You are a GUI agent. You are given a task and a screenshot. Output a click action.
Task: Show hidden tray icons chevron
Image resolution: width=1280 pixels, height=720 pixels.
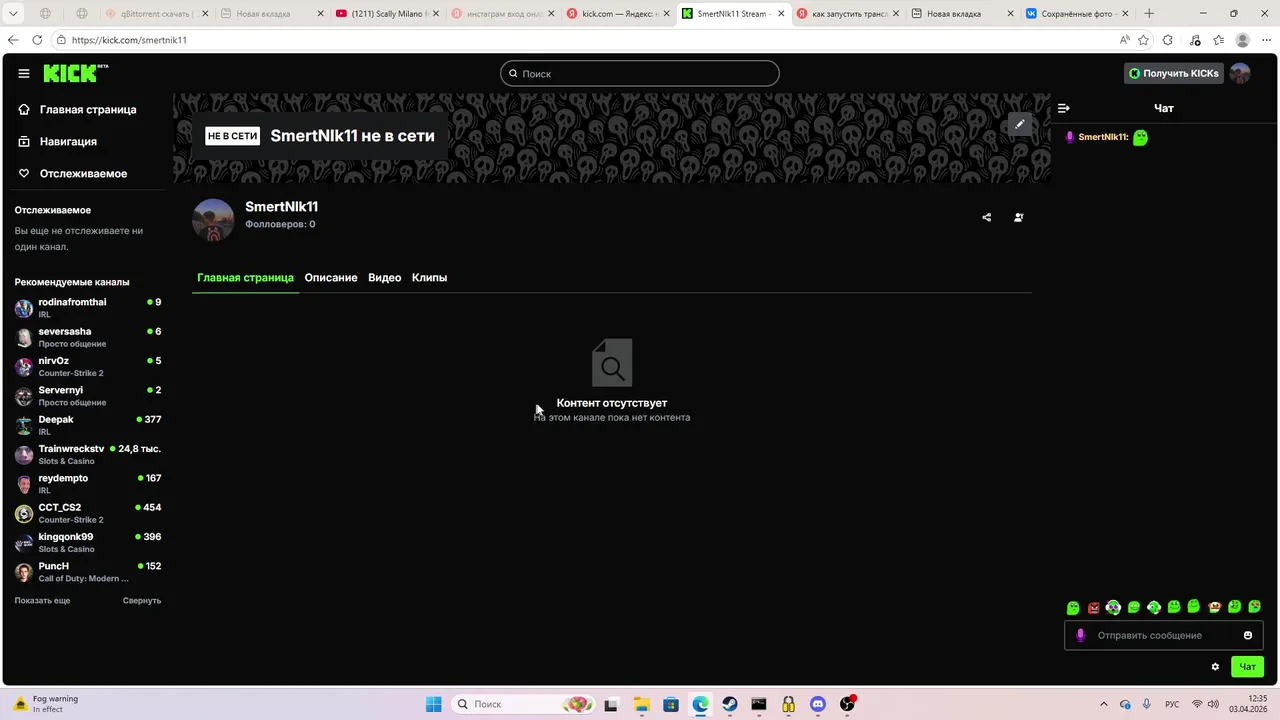[x=1104, y=704]
